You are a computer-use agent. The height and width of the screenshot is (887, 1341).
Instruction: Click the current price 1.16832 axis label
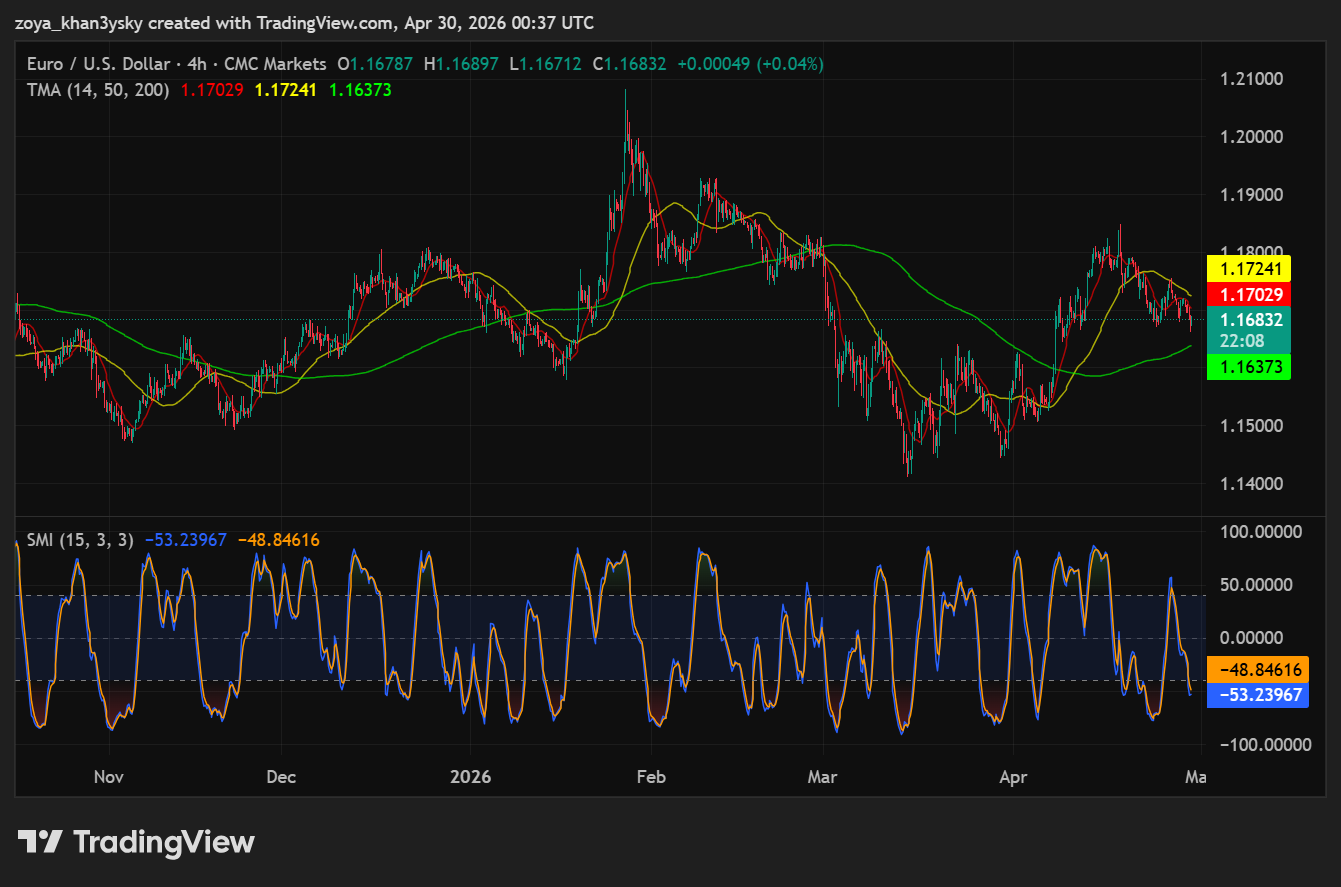coord(1249,320)
